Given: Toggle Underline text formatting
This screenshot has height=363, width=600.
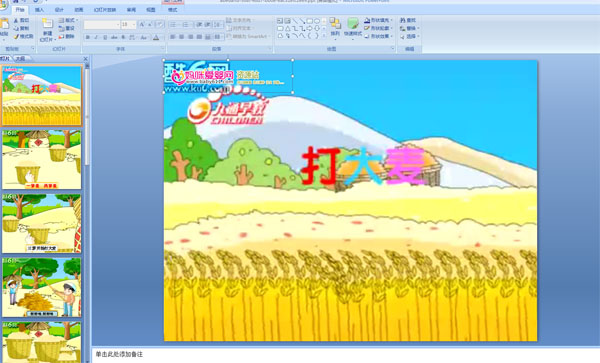Looking at the screenshot, I should tap(105, 37).
